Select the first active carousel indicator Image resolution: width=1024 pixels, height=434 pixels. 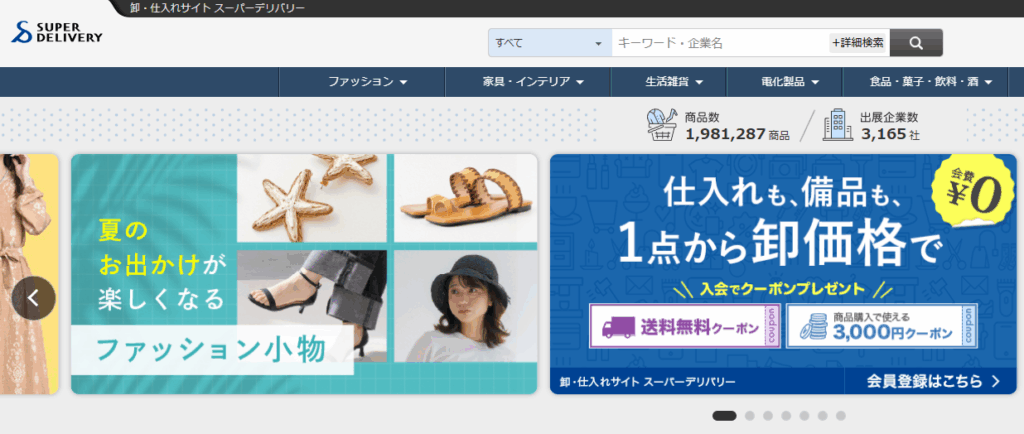pyautogui.click(x=724, y=416)
